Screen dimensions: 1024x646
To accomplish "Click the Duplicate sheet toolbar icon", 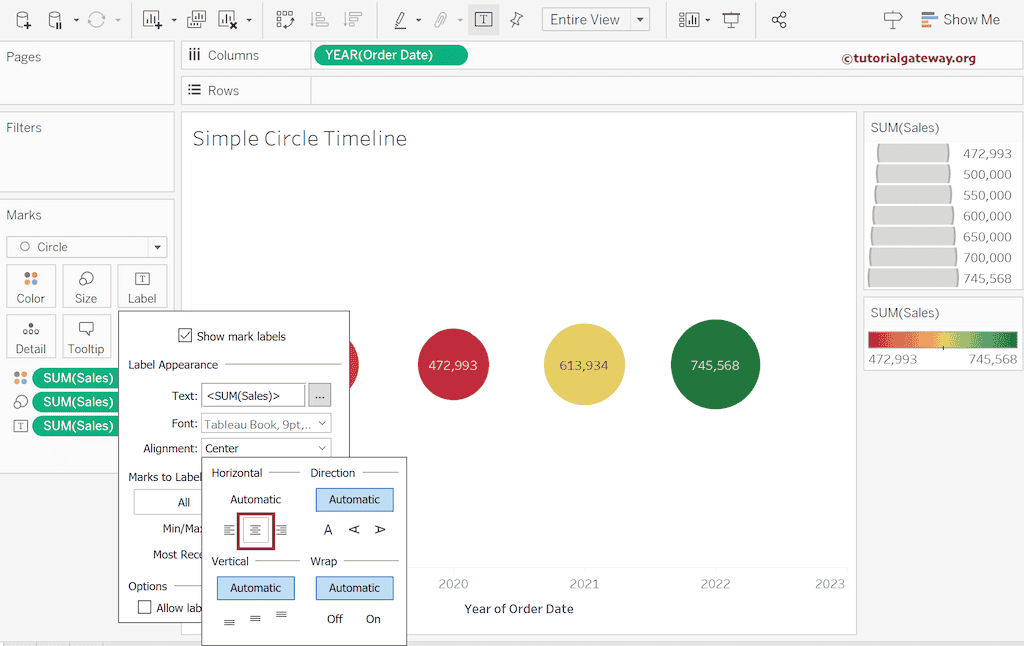I will (196, 20).
